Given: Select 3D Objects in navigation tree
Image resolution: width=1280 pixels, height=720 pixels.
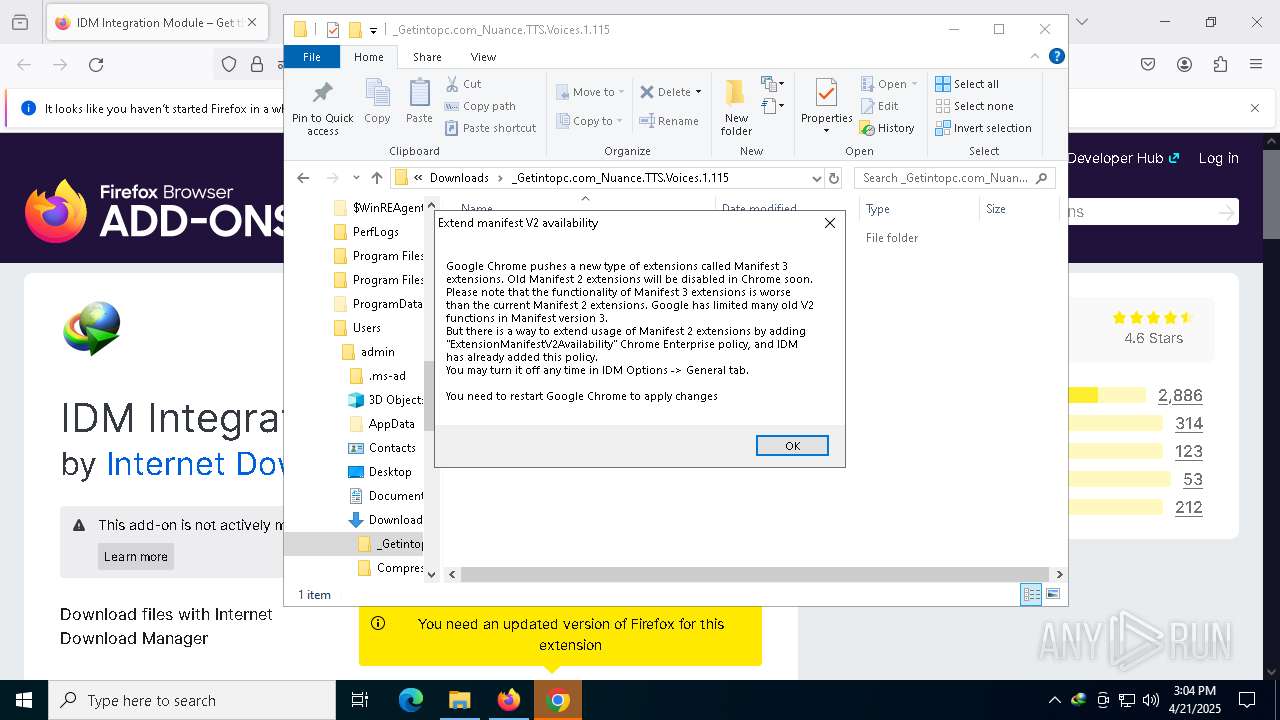Looking at the screenshot, I should pyautogui.click(x=386, y=400).
